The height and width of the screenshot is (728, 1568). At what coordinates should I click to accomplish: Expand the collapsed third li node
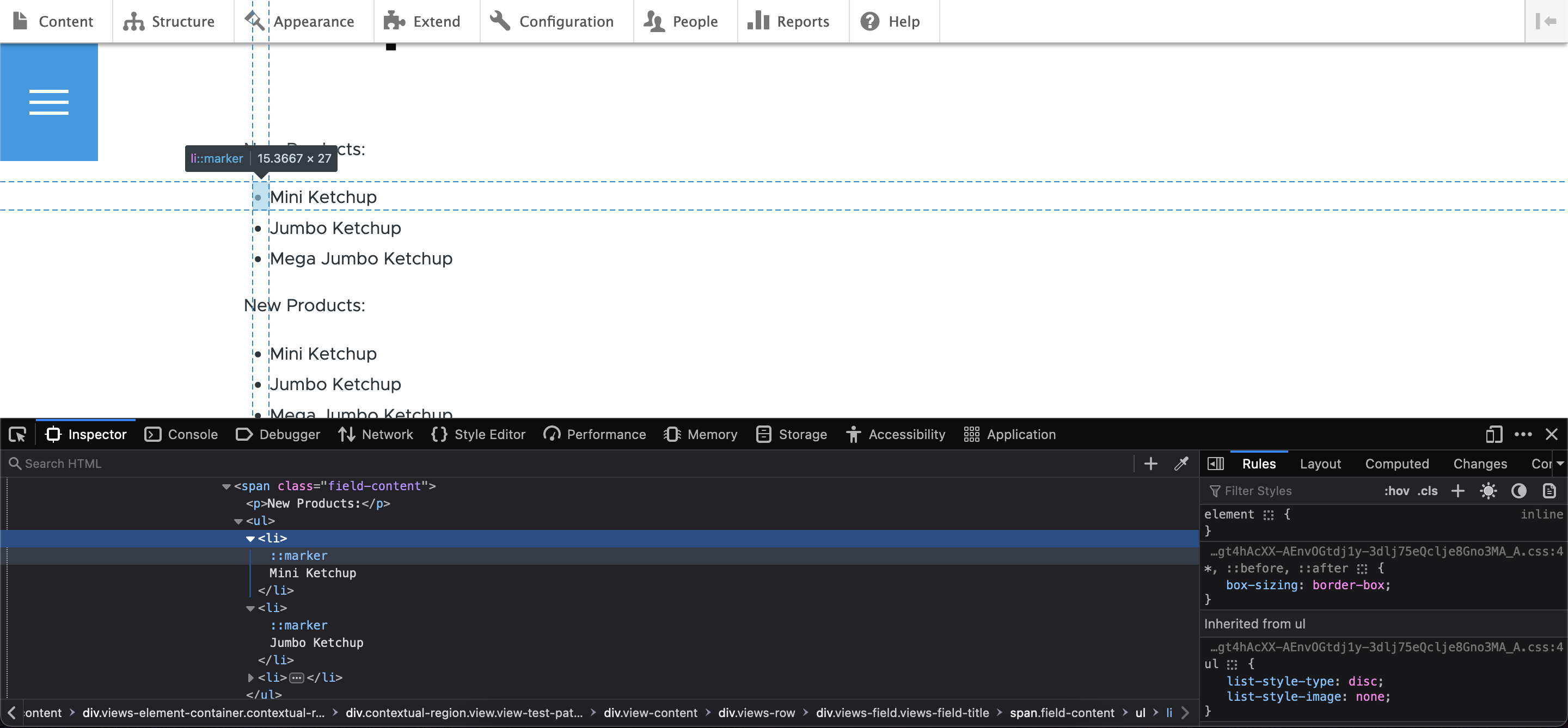(251, 677)
